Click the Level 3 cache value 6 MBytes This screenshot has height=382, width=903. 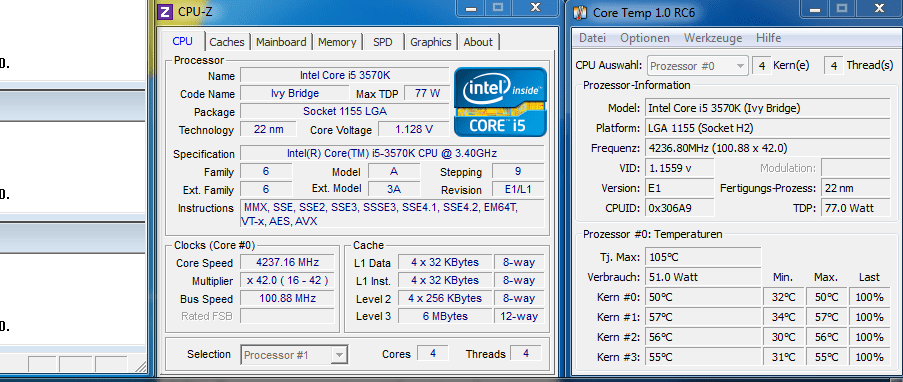(445, 316)
